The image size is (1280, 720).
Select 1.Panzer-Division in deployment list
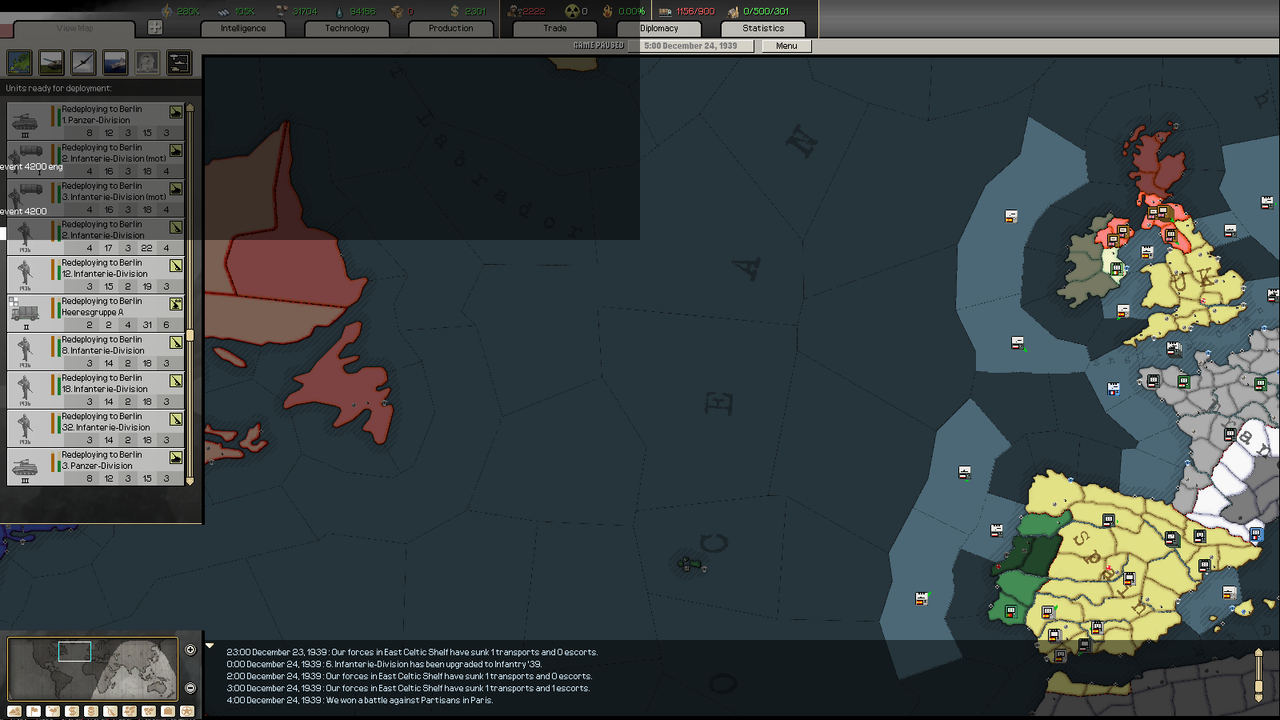[96, 121]
